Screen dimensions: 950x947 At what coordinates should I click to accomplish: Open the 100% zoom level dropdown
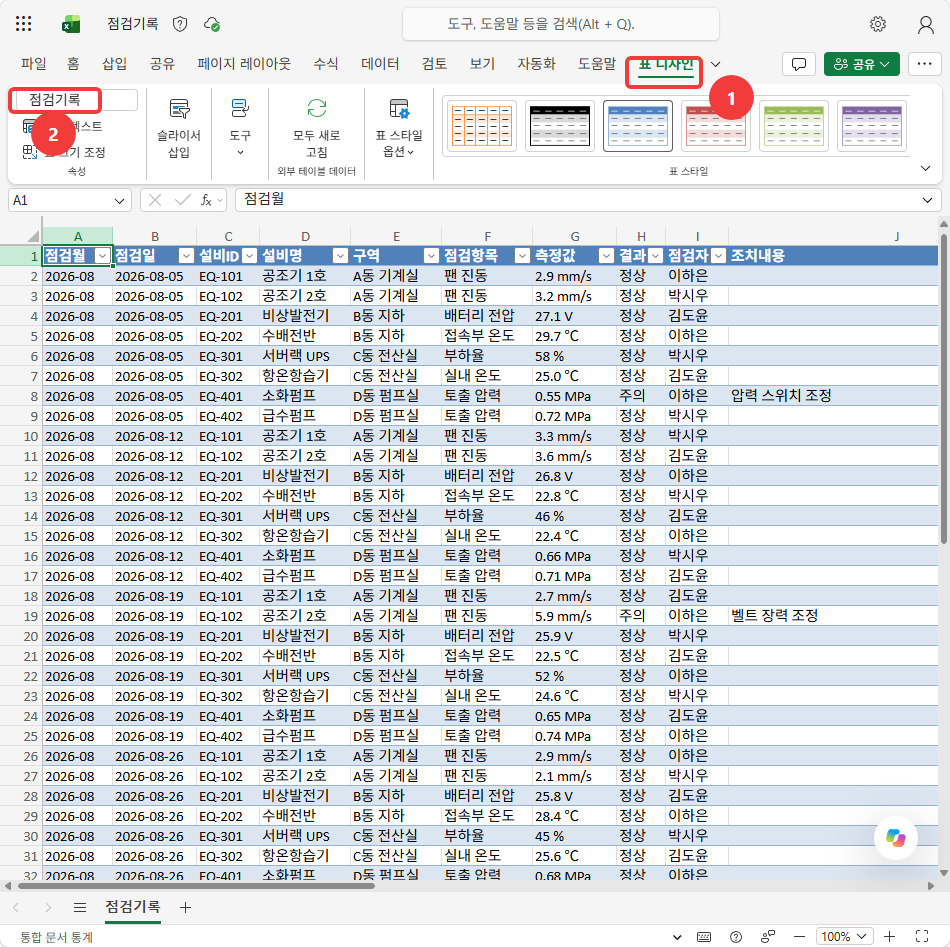tap(844, 937)
